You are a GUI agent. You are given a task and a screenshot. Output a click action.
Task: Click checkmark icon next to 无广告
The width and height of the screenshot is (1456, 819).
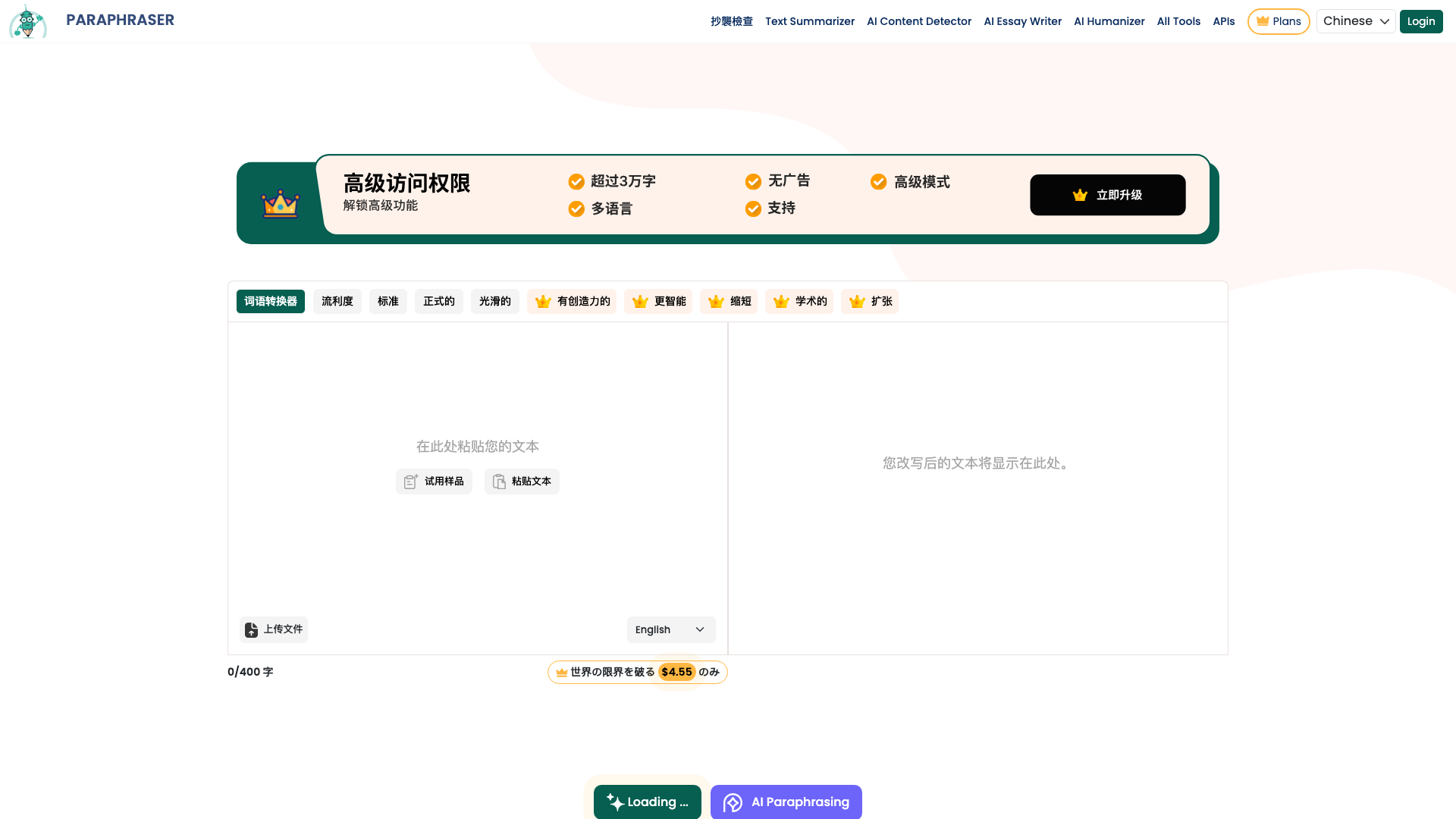pyautogui.click(x=753, y=181)
